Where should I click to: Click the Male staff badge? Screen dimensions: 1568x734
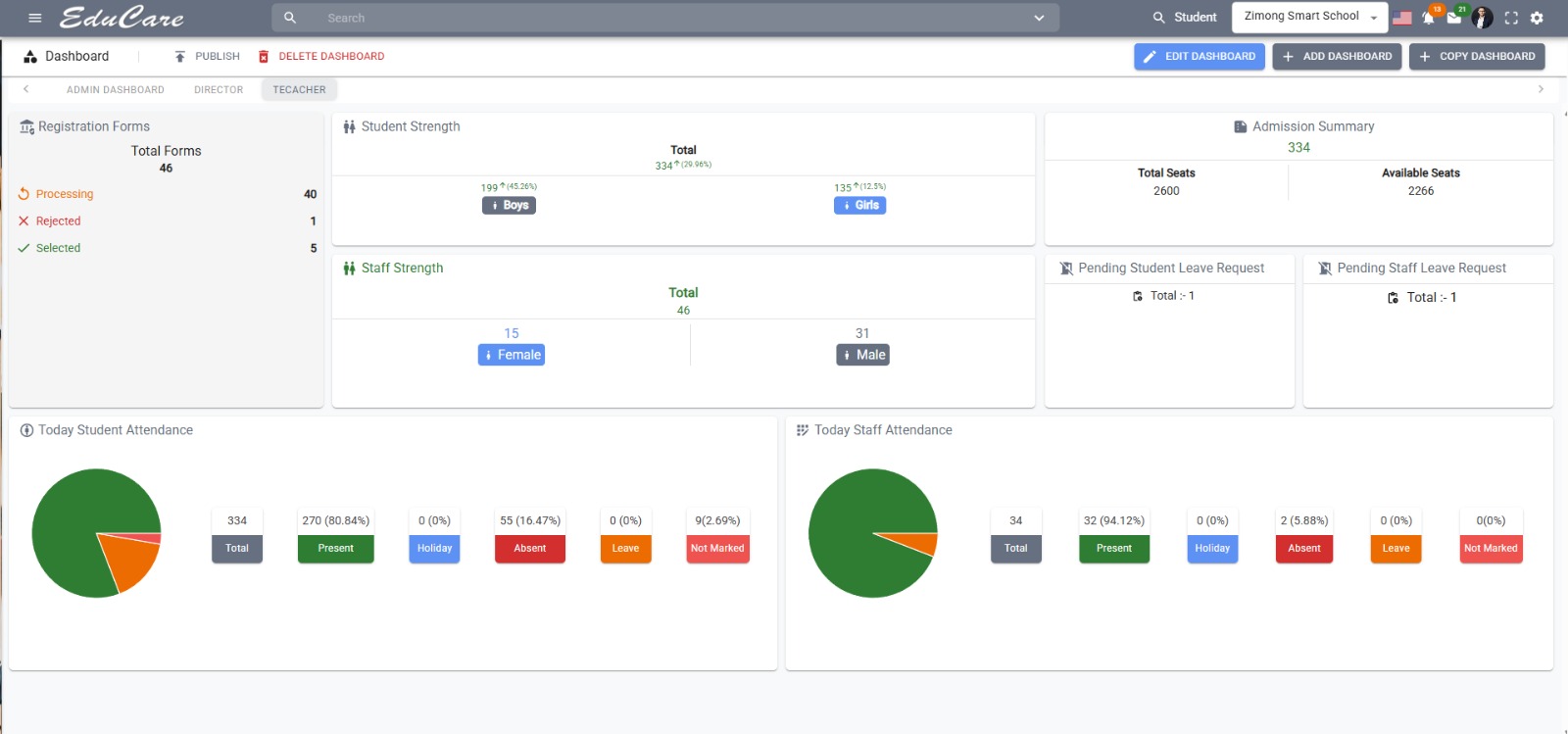[862, 355]
